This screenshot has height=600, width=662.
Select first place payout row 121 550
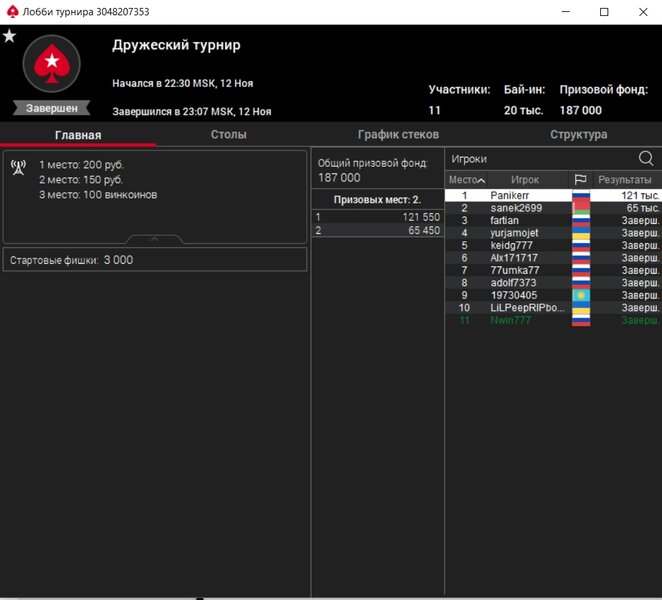coord(378,217)
